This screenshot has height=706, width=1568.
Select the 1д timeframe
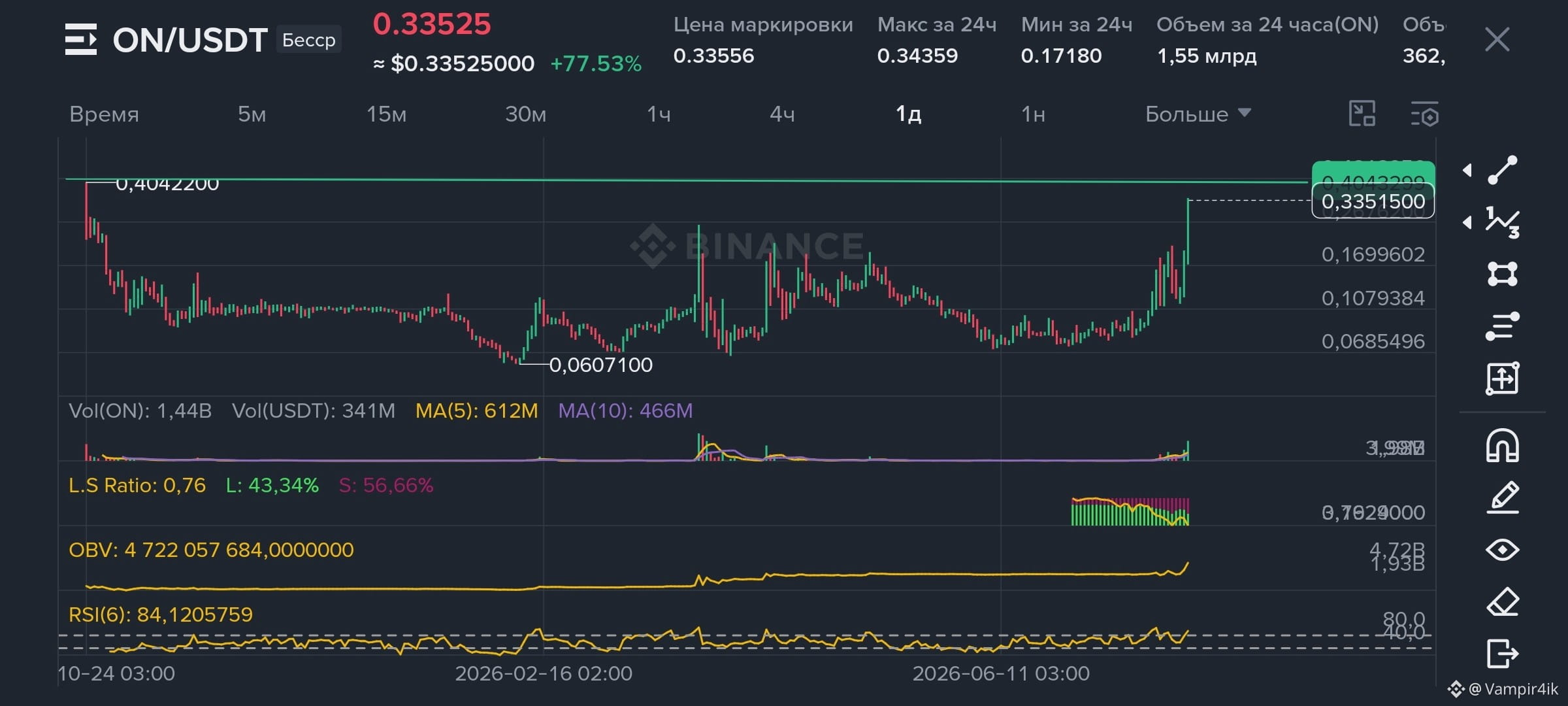tap(908, 114)
